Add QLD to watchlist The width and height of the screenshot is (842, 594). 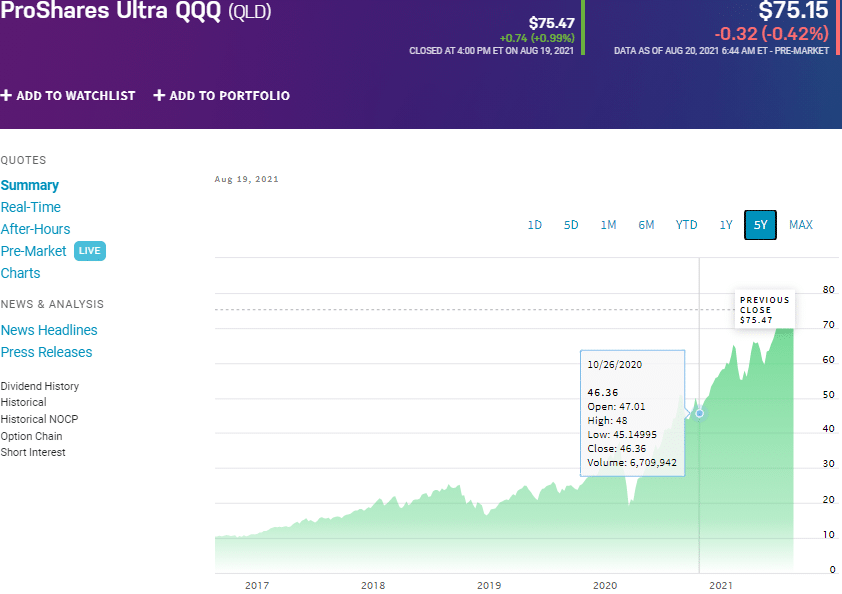pos(68,96)
